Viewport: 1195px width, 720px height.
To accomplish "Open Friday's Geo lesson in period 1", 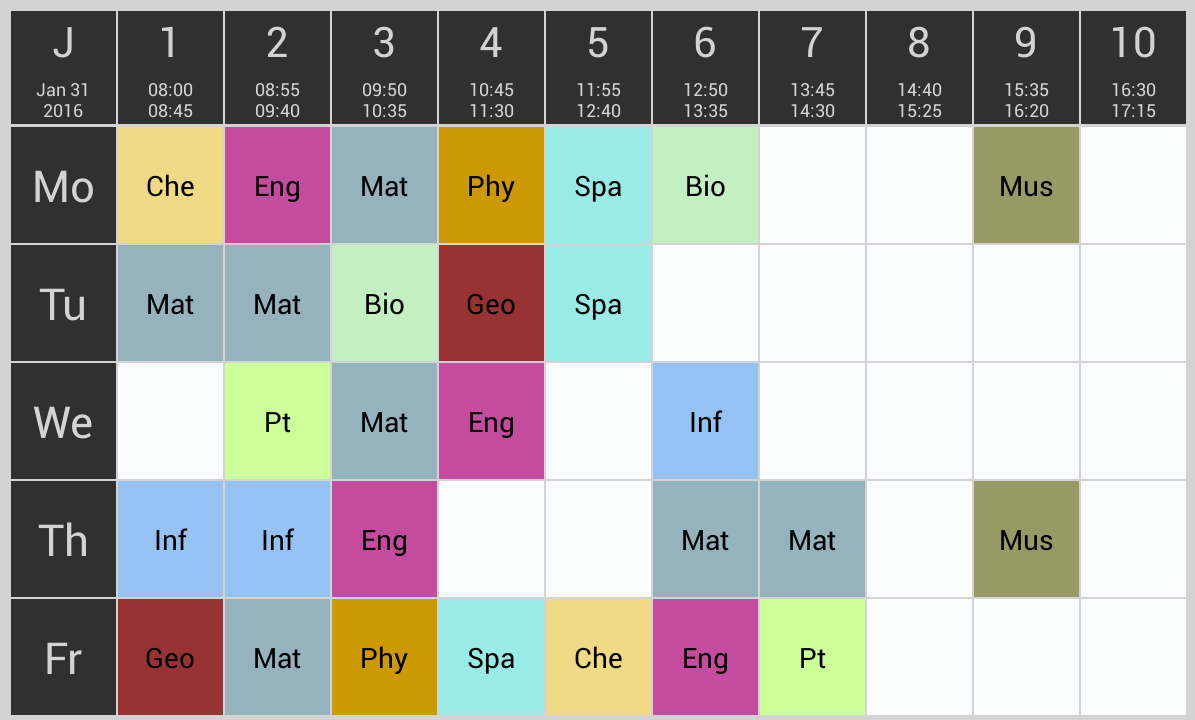I will tap(170, 657).
